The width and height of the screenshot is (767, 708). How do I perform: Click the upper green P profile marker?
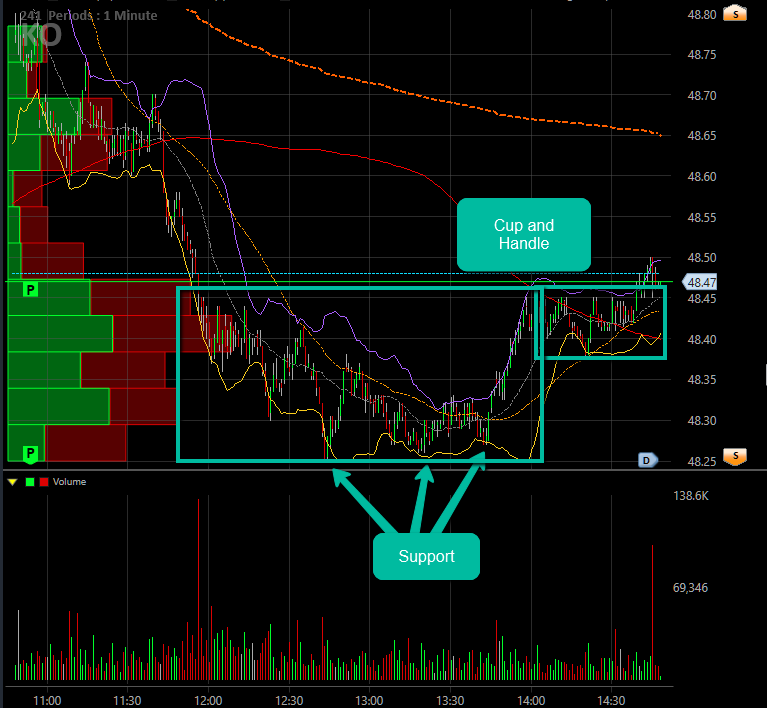(30, 290)
